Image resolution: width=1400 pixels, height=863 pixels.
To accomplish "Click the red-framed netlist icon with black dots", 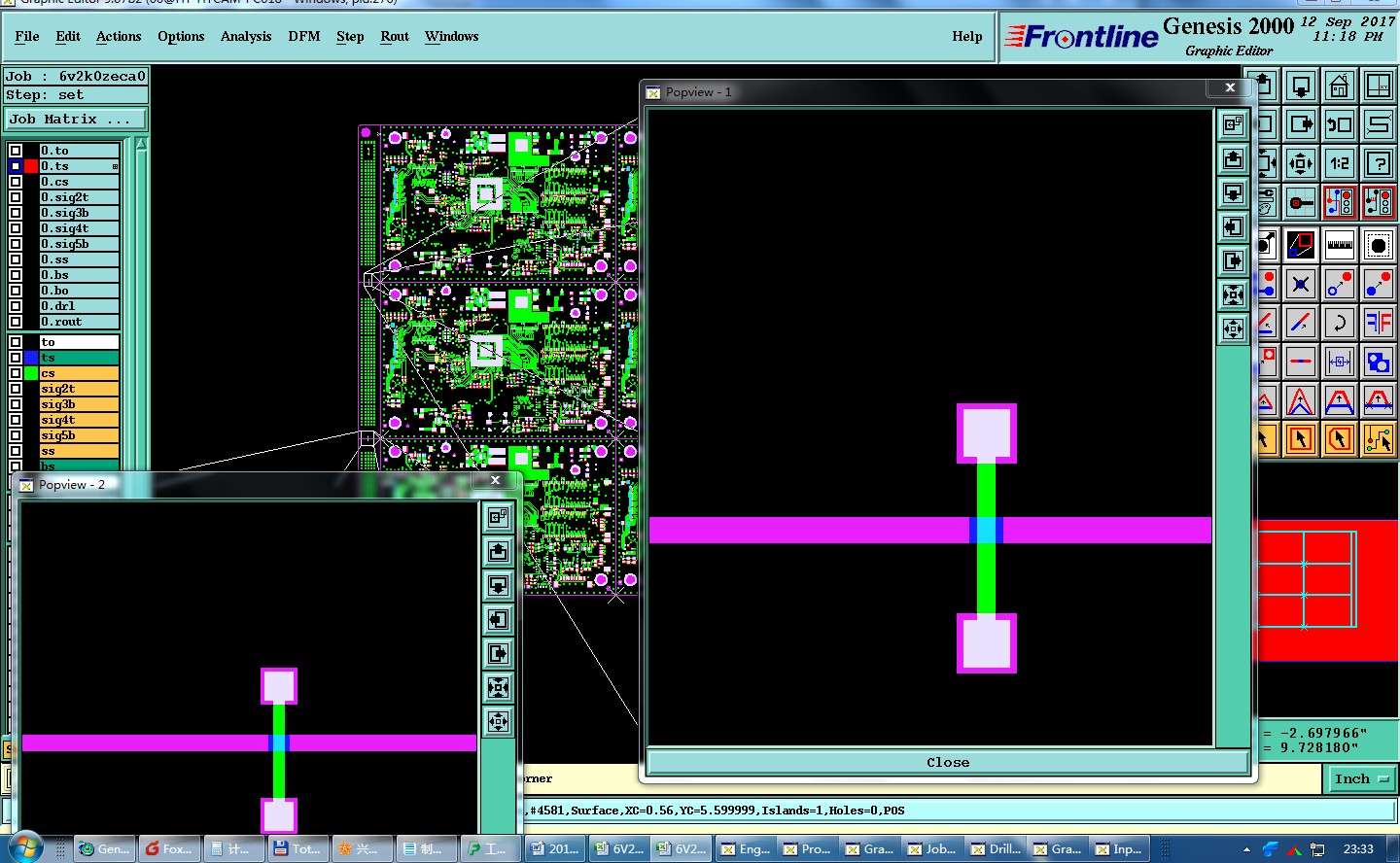I will (x=1379, y=202).
